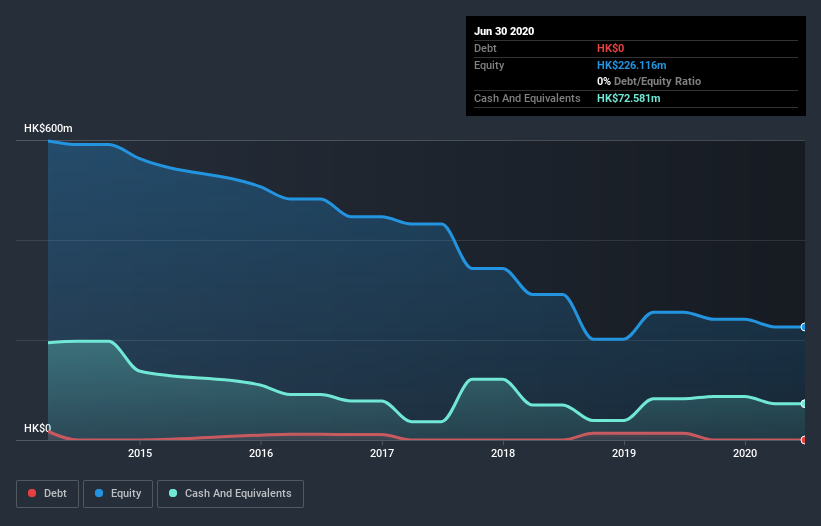Click the 2016 x-axis label
This screenshot has height=526, width=821.
[x=261, y=453]
